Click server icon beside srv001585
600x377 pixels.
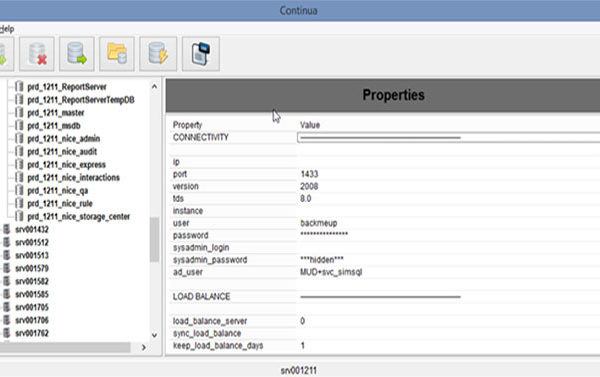[7, 294]
